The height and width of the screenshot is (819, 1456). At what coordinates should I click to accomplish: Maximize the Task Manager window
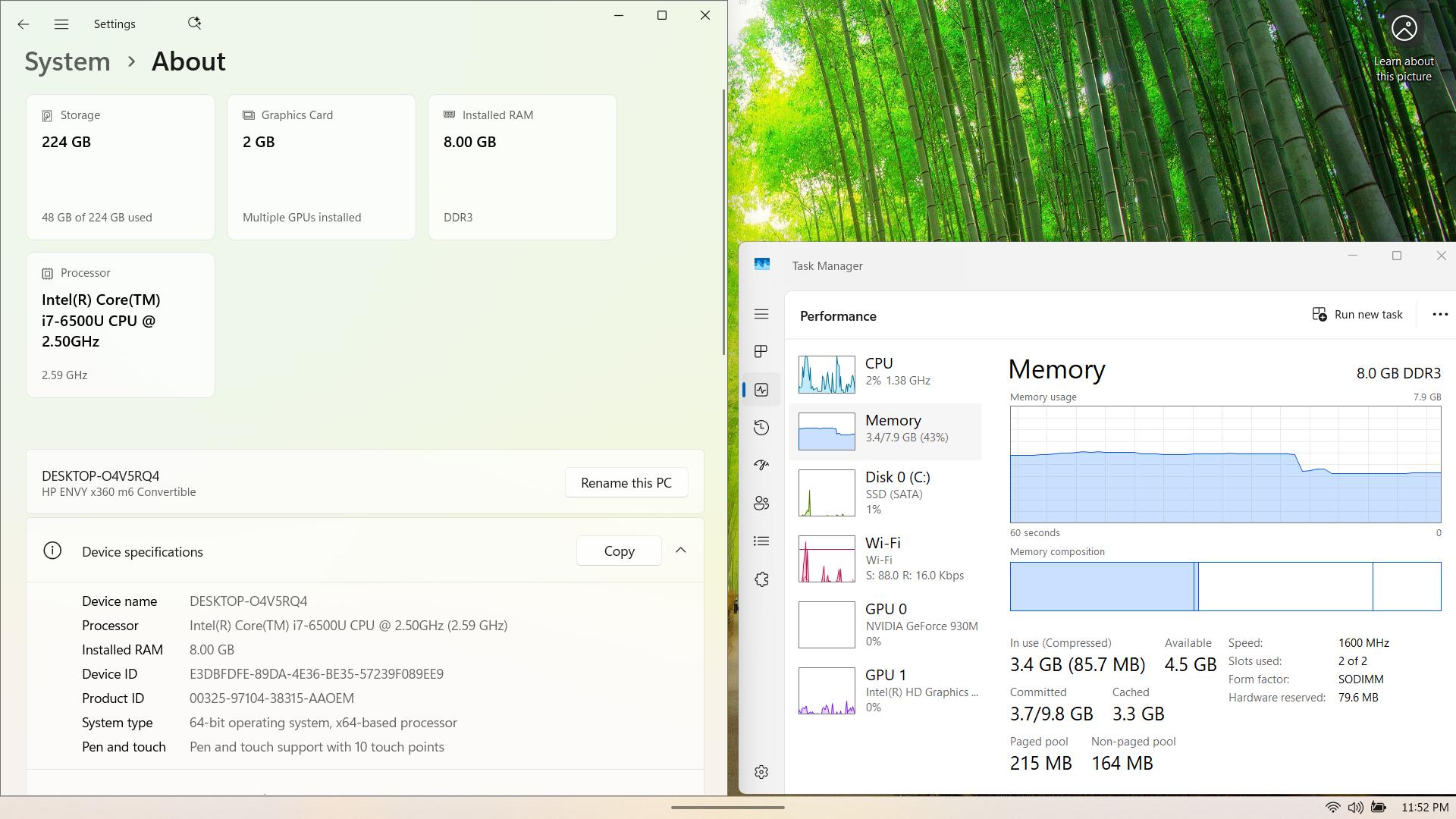click(1397, 256)
